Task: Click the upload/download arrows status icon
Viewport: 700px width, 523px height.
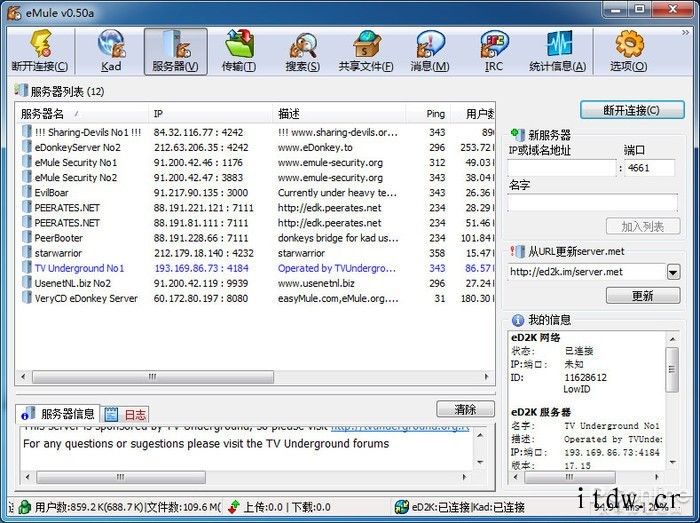Action: pyautogui.click(x=234, y=507)
